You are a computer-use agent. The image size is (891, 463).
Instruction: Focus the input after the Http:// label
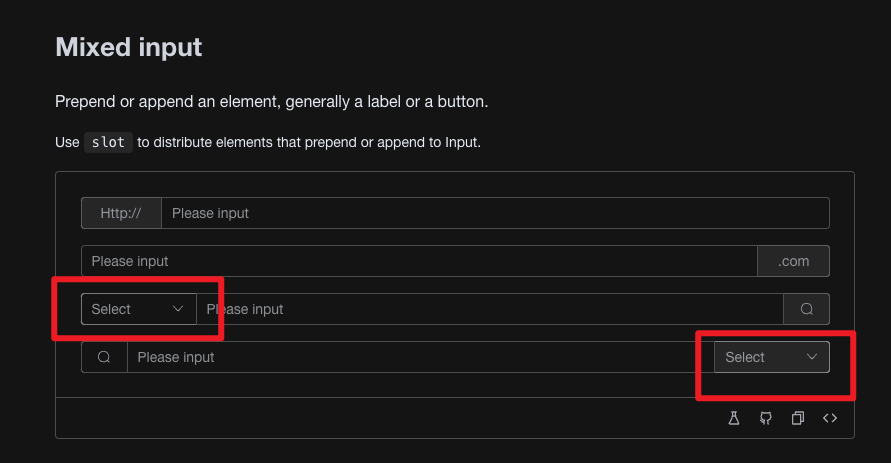(x=495, y=213)
